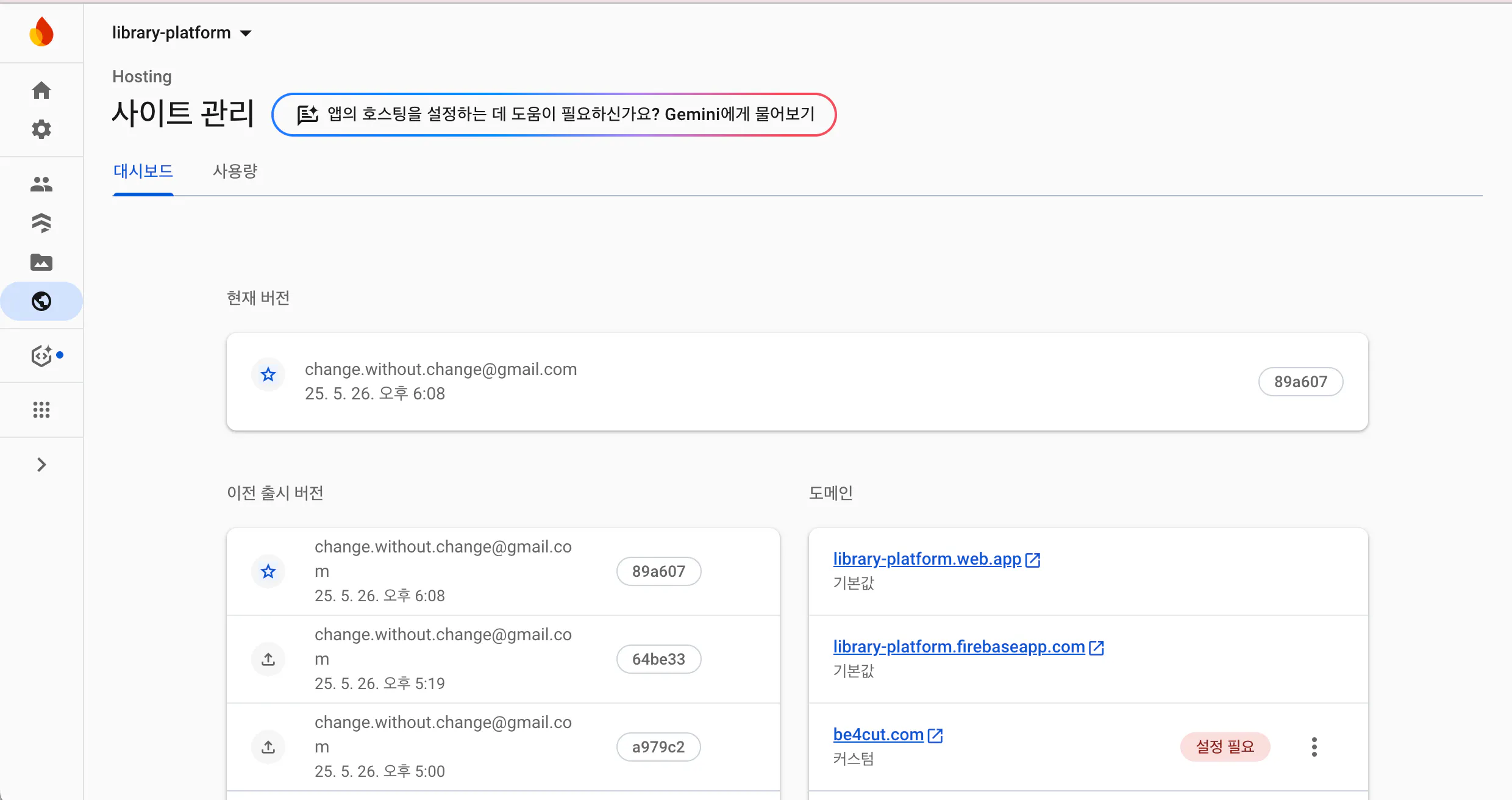The image size is (1512, 800).
Task: Click current version chip 89a607
Action: pos(1300,382)
